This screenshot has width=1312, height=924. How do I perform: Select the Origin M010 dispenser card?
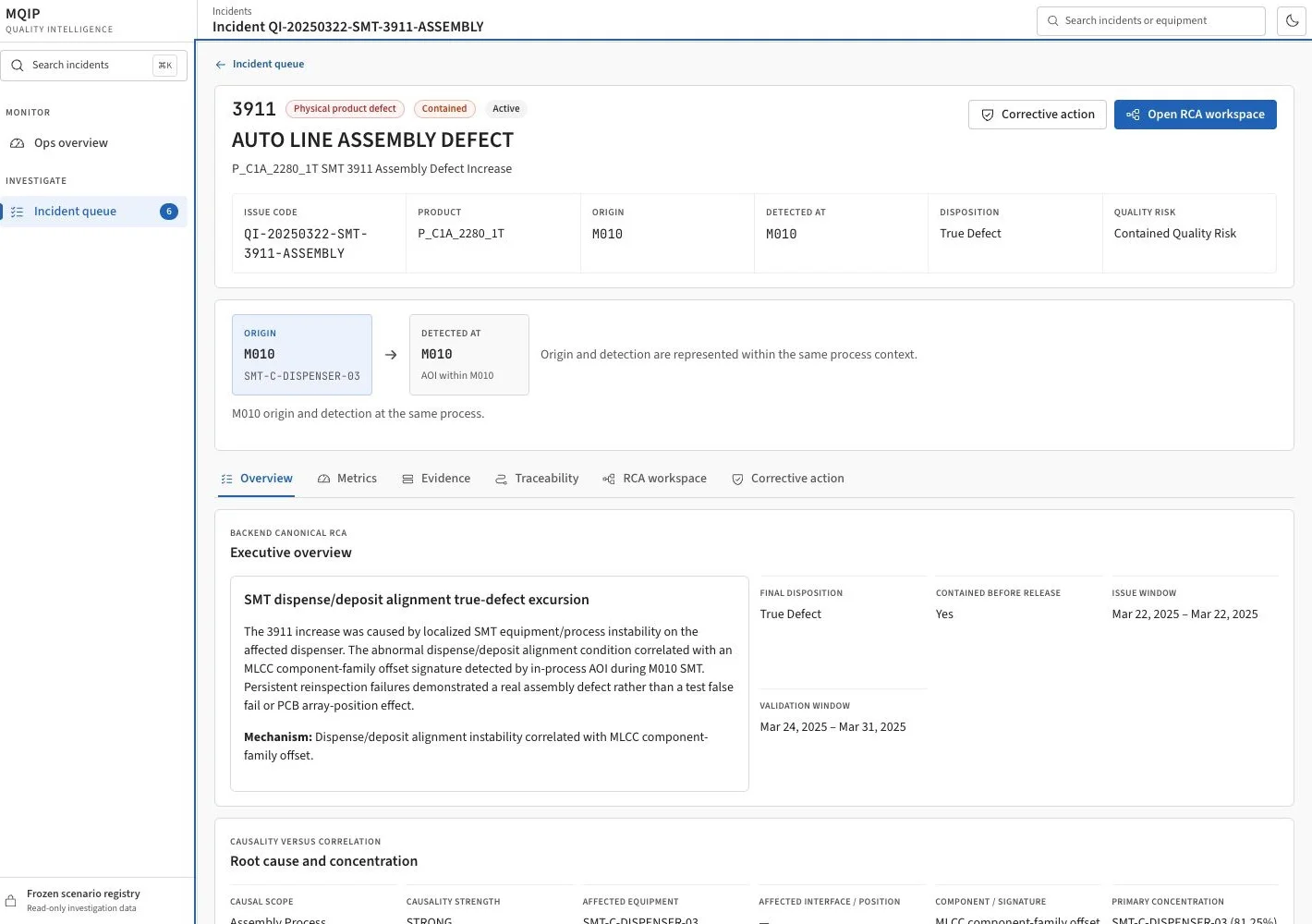pyautogui.click(x=302, y=355)
